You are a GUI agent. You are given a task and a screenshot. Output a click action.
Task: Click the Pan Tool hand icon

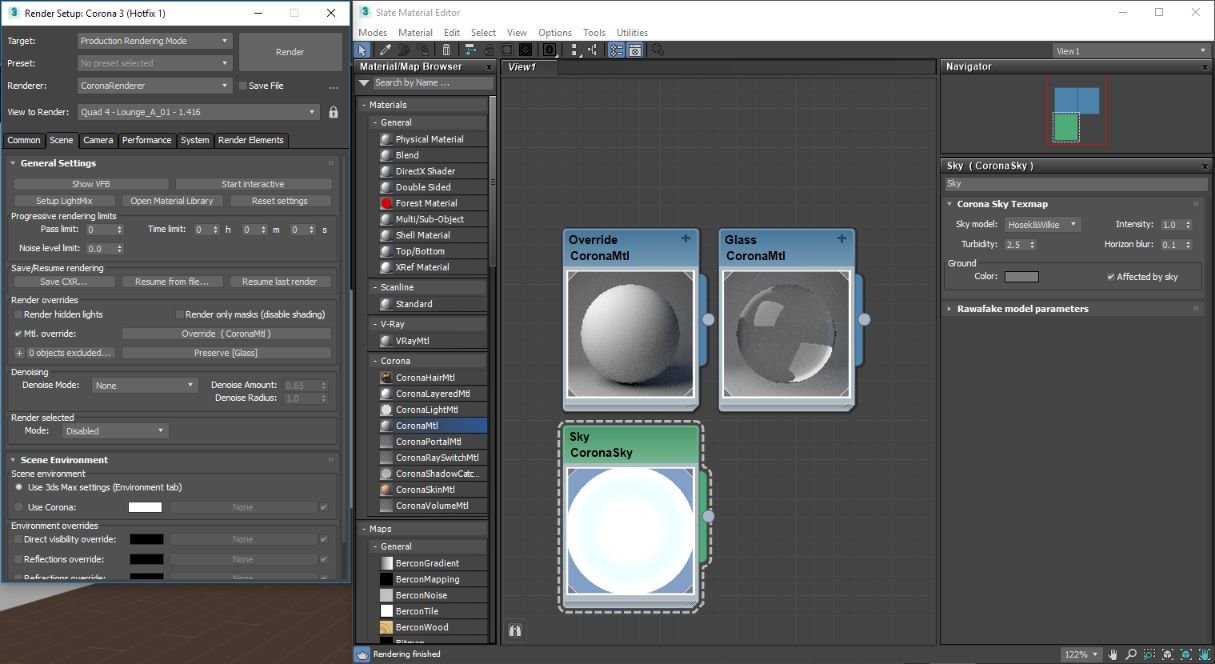(x=1112, y=655)
